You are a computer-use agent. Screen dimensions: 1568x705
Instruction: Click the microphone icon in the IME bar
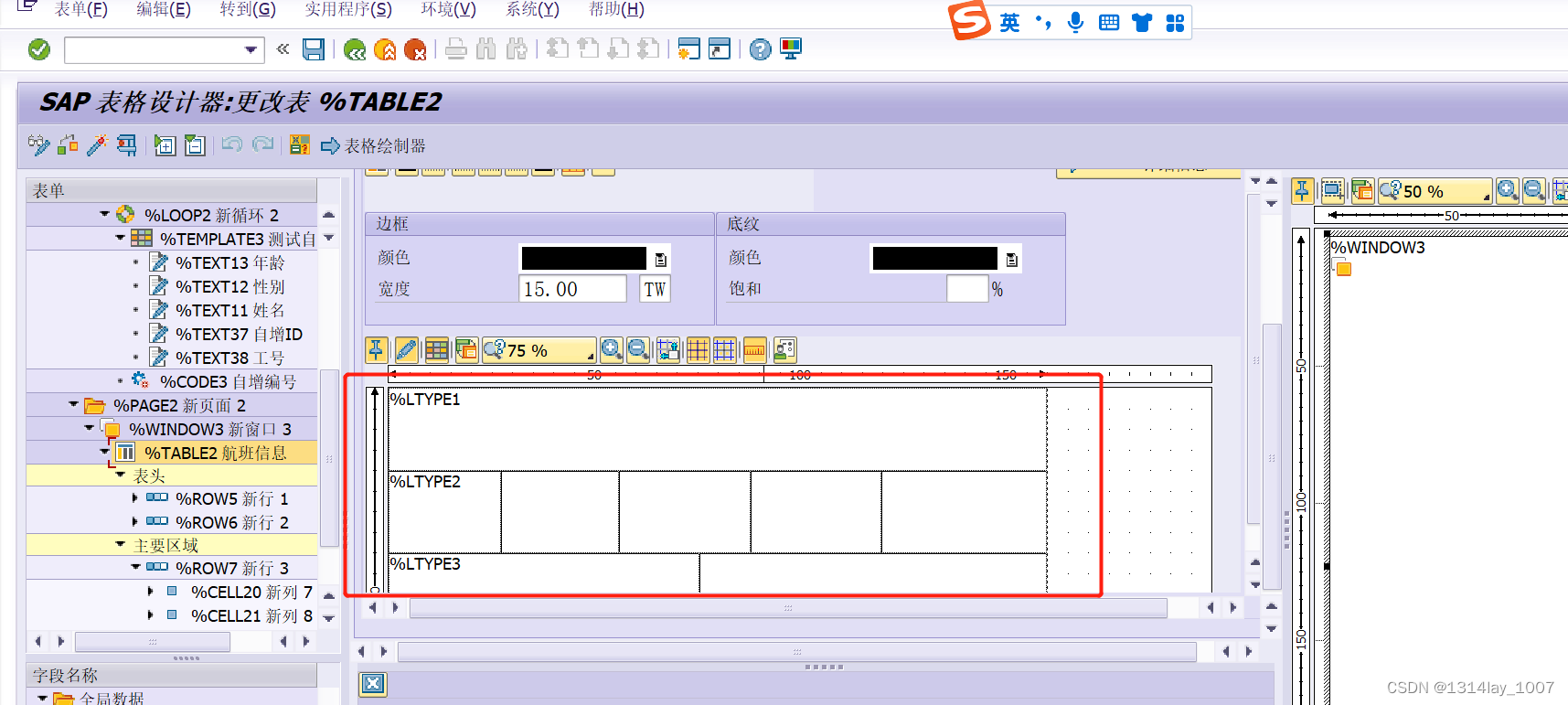pyautogui.click(x=1076, y=22)
